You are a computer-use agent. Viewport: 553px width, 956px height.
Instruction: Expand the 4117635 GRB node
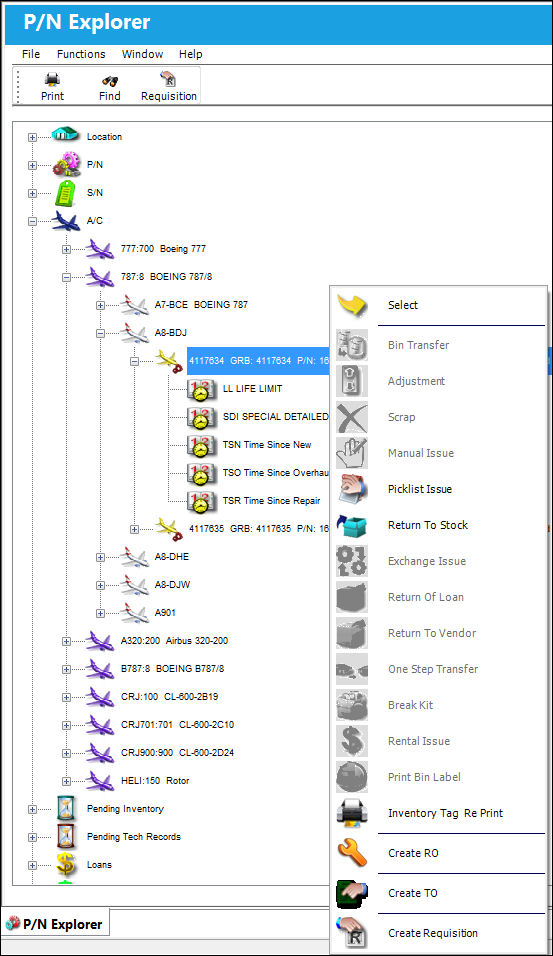135,530
